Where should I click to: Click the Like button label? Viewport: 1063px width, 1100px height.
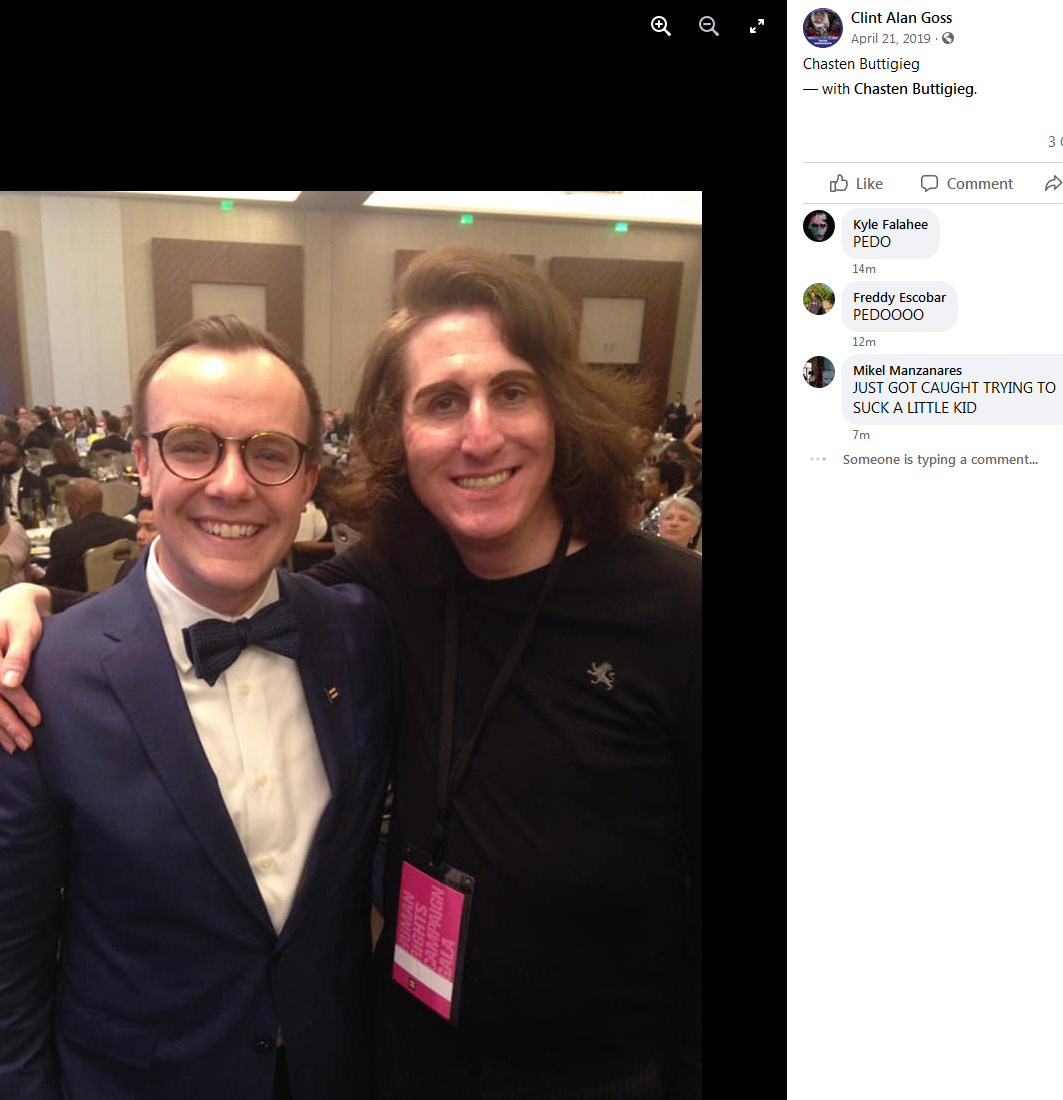click(x=869, y=184)
